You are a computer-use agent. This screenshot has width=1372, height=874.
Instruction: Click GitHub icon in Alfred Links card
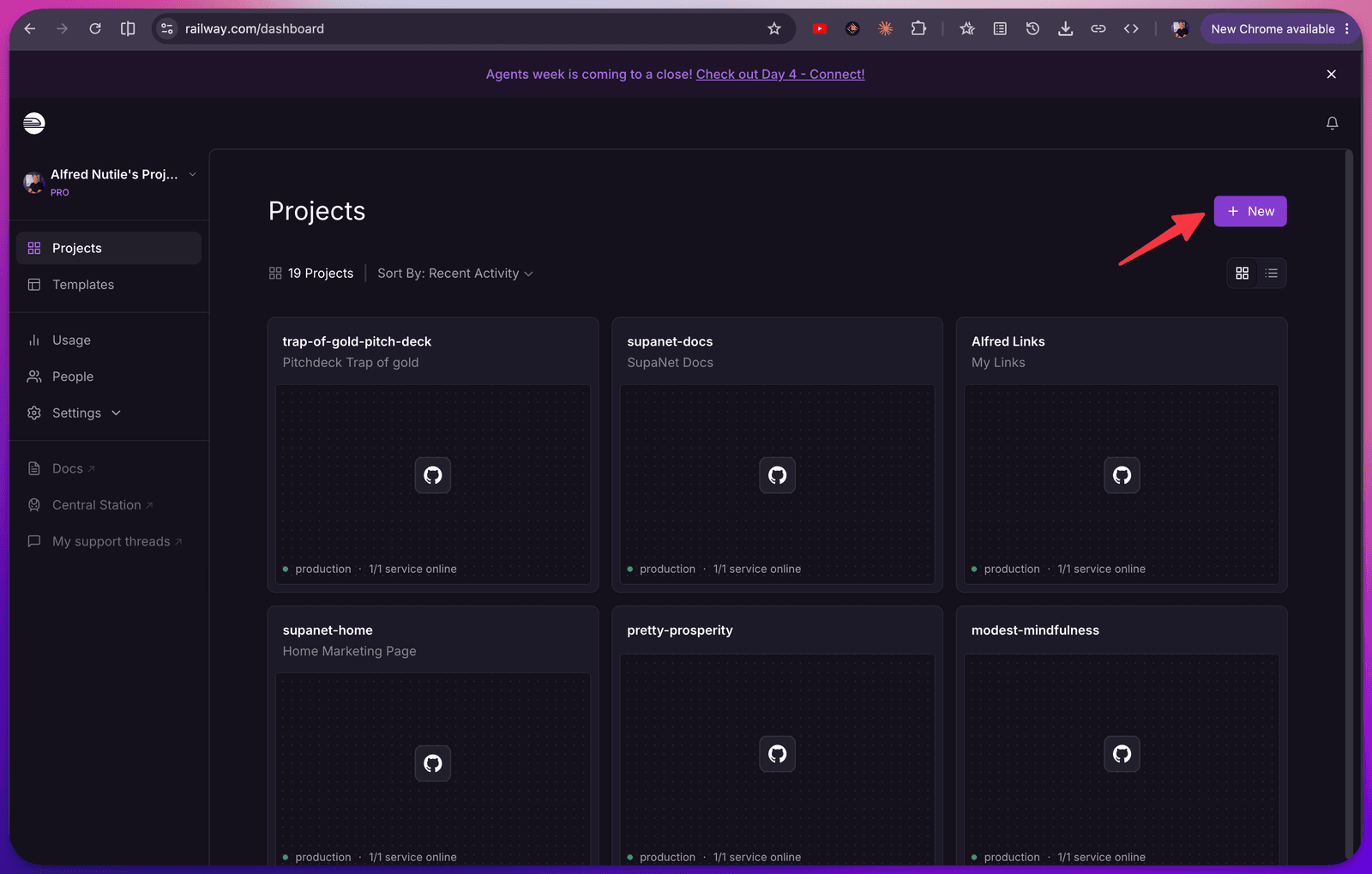point(1122,475)
